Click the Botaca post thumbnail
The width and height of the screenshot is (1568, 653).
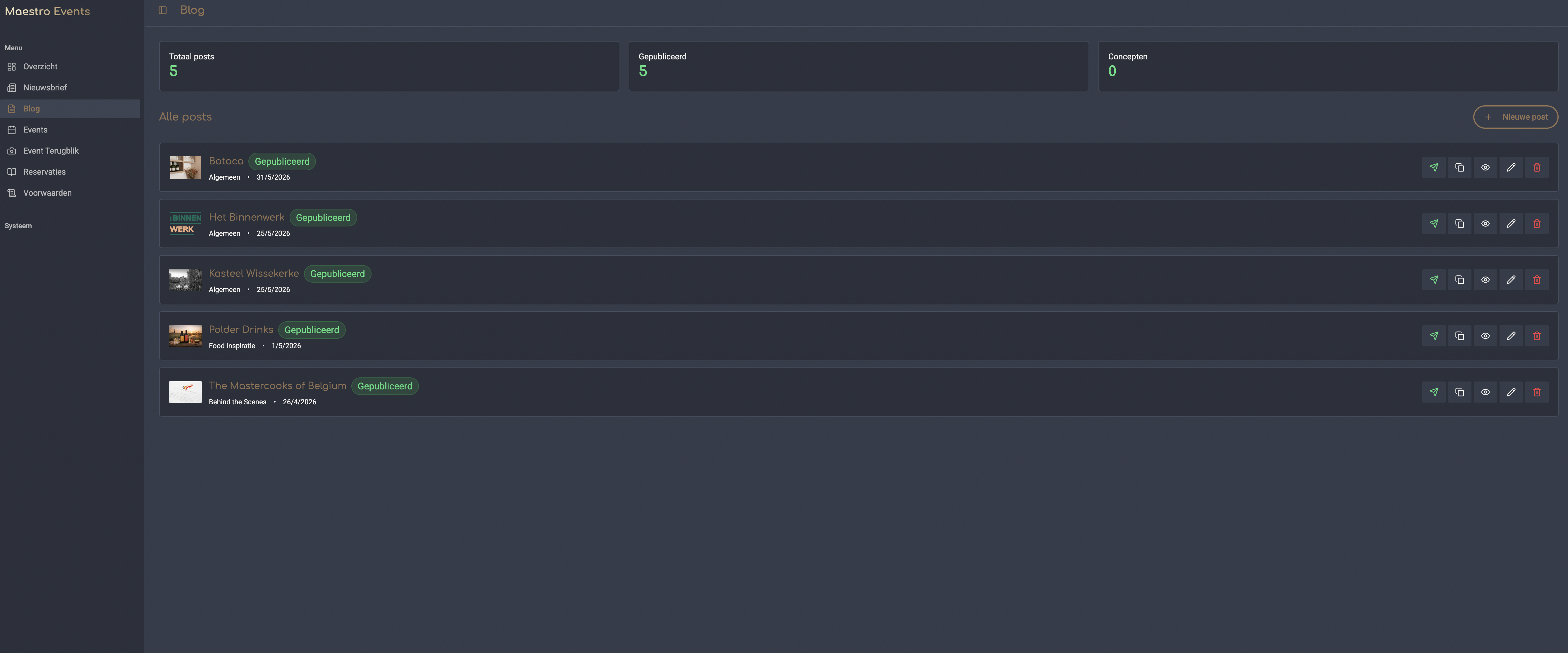click(x=185, y=167)
